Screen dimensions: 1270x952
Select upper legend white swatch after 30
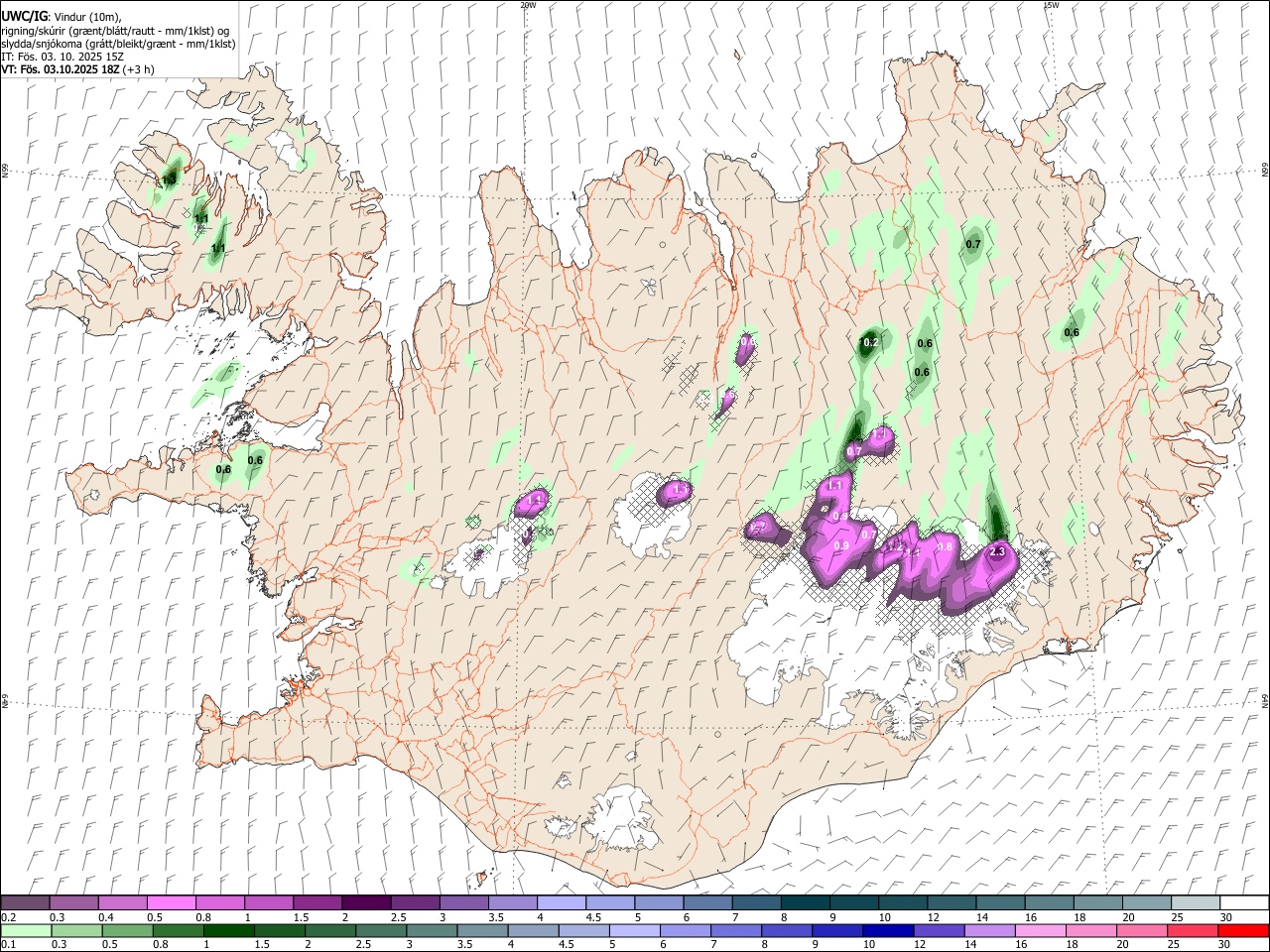[1242, 903]
